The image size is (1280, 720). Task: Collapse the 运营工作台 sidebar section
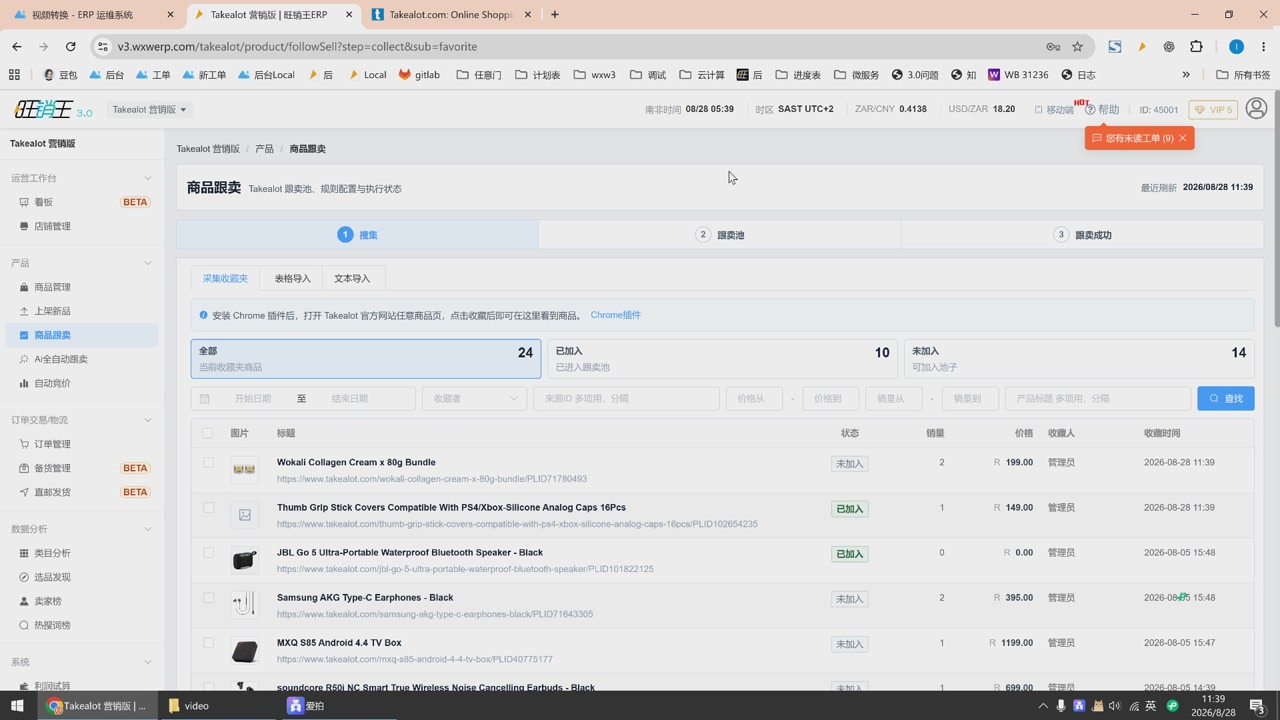148,178
